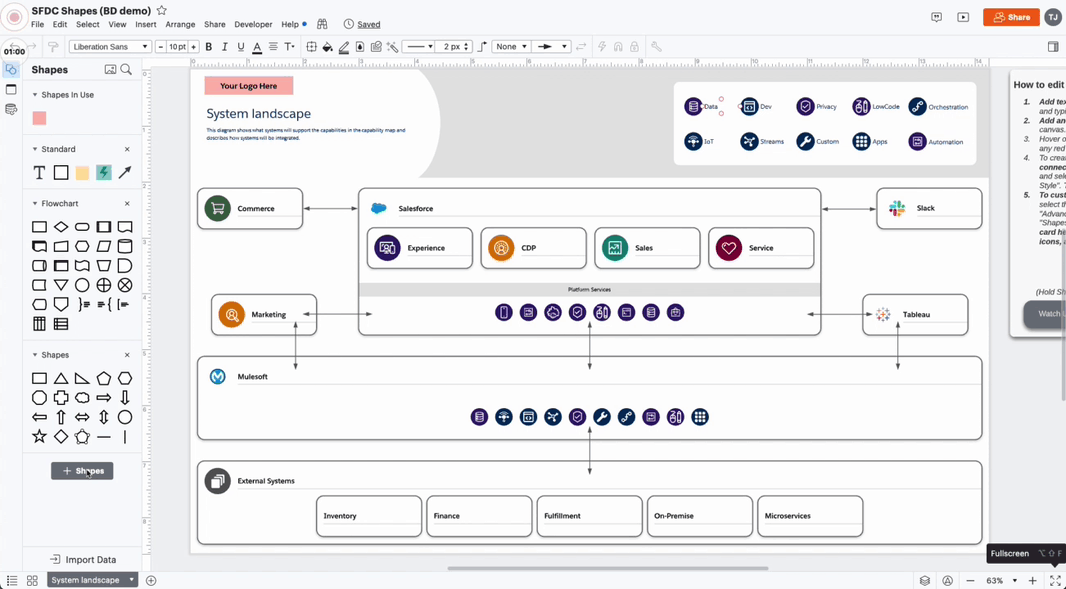Click the add Shapes button
The width and height of the screenshot is (1066, 589).
click(x=82, y=471)
